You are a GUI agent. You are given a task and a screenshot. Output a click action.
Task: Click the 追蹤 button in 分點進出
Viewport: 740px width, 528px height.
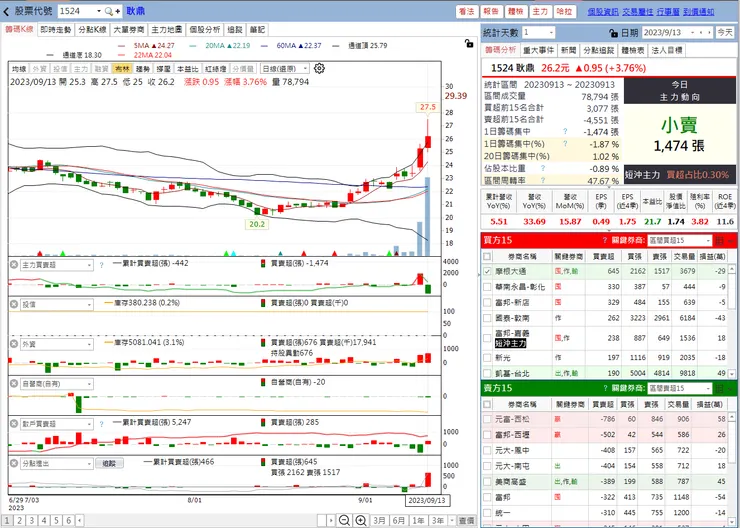point(109,463)
